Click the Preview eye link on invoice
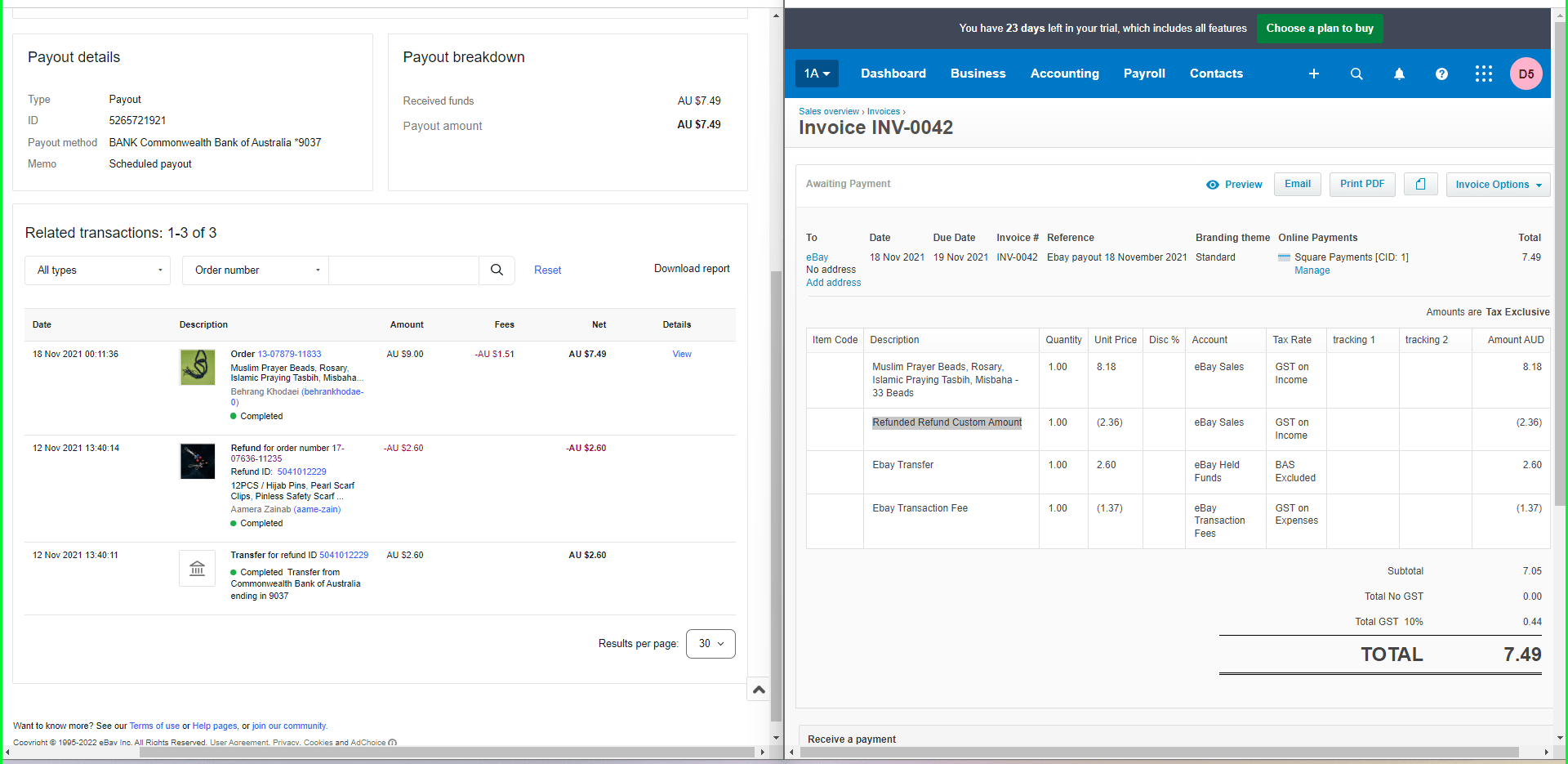This screenshot has width=1568, height=764. [1234, 185]
